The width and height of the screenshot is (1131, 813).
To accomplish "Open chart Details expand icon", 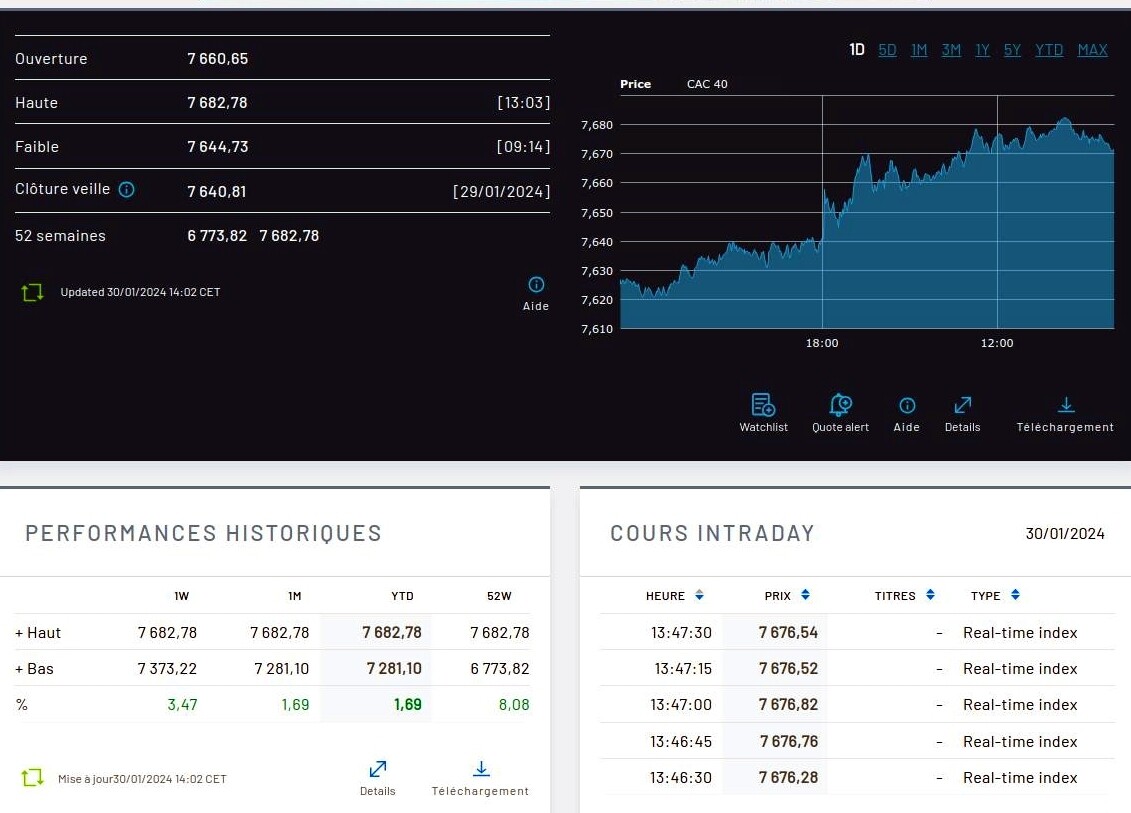I will tap(962, 405).
